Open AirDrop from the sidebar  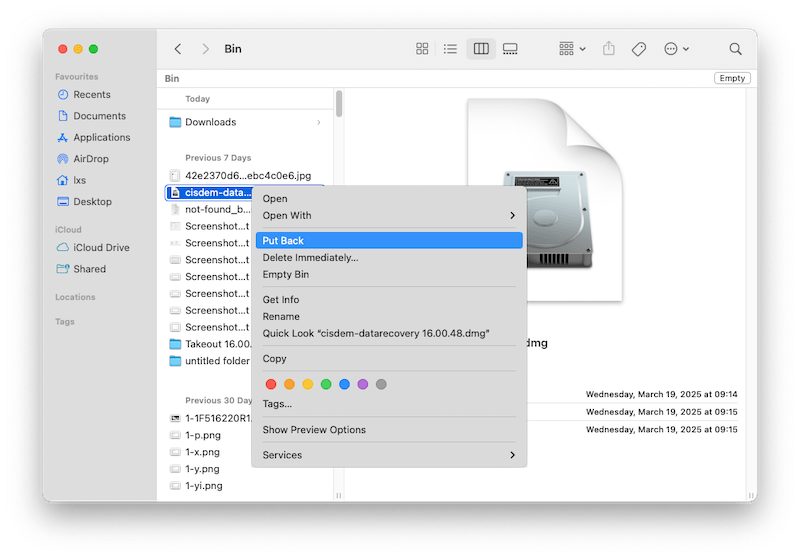click(90, 159)
